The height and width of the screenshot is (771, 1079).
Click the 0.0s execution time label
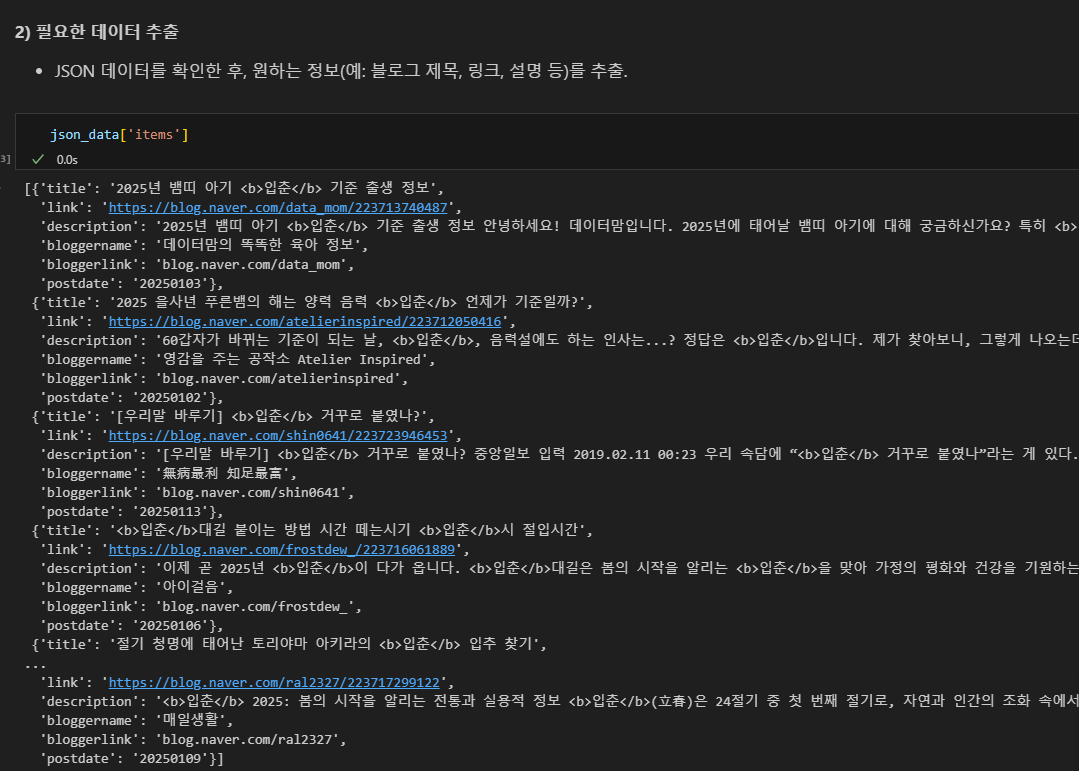point(67,160)
